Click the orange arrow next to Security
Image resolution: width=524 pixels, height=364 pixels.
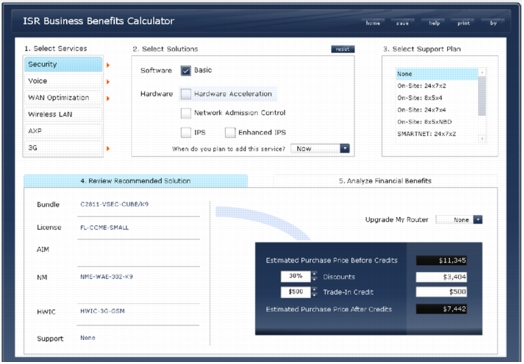tap(108, 65)
